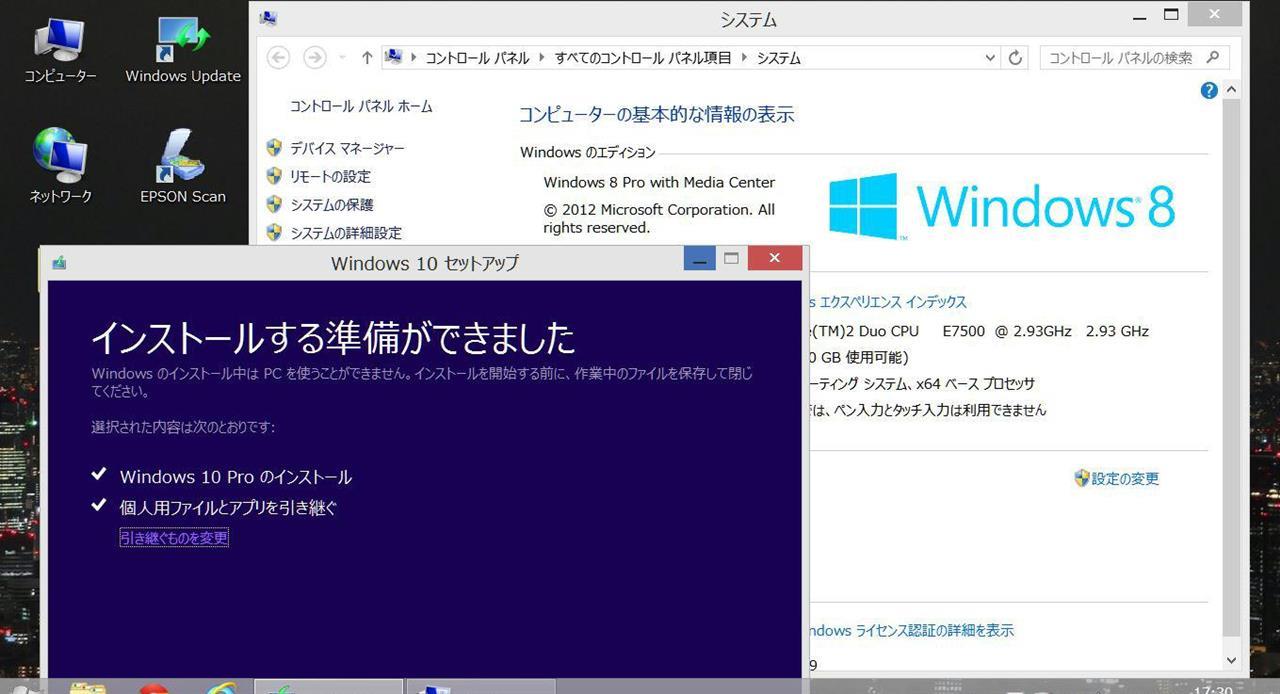Screen dimensions: 1280x694
Task: Click scrollbar down arrow in システム window
Action: (1232, 660)
